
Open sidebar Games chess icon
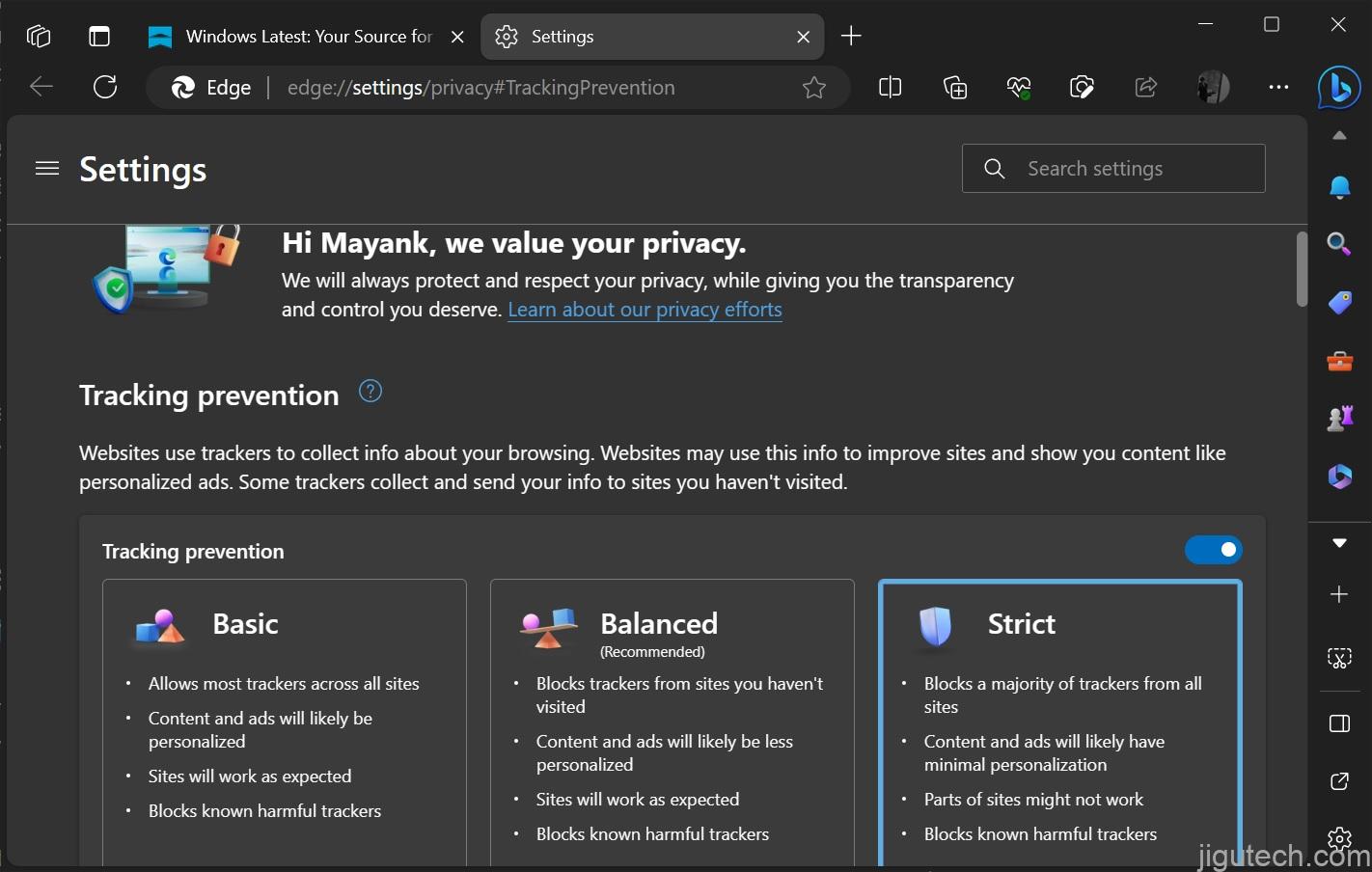click(x=1339, y=418)
